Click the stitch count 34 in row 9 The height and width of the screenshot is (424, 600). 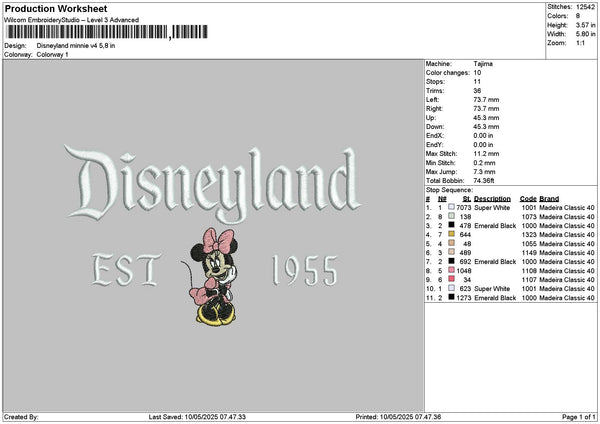pos(467,279)
